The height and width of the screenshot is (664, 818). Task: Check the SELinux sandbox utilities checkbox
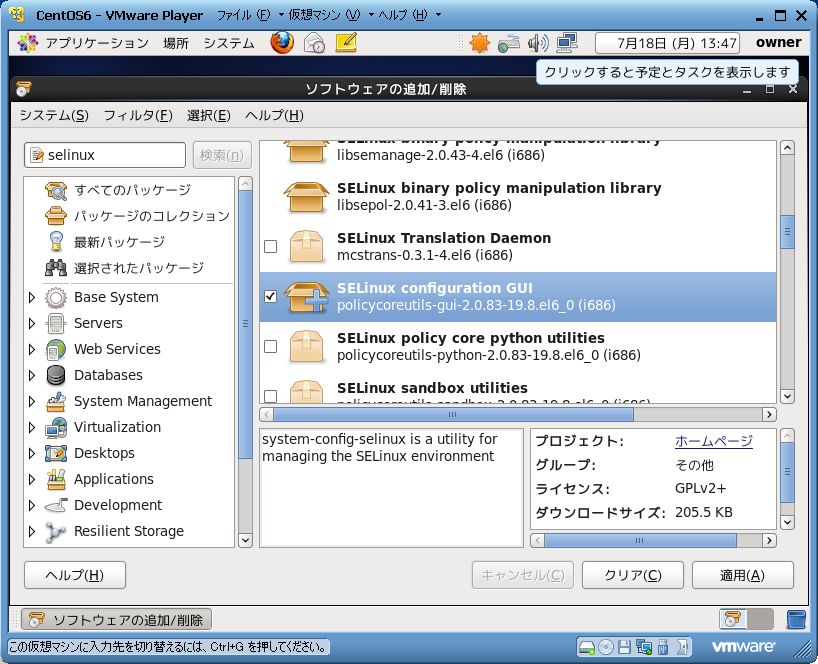click(270, 396)
